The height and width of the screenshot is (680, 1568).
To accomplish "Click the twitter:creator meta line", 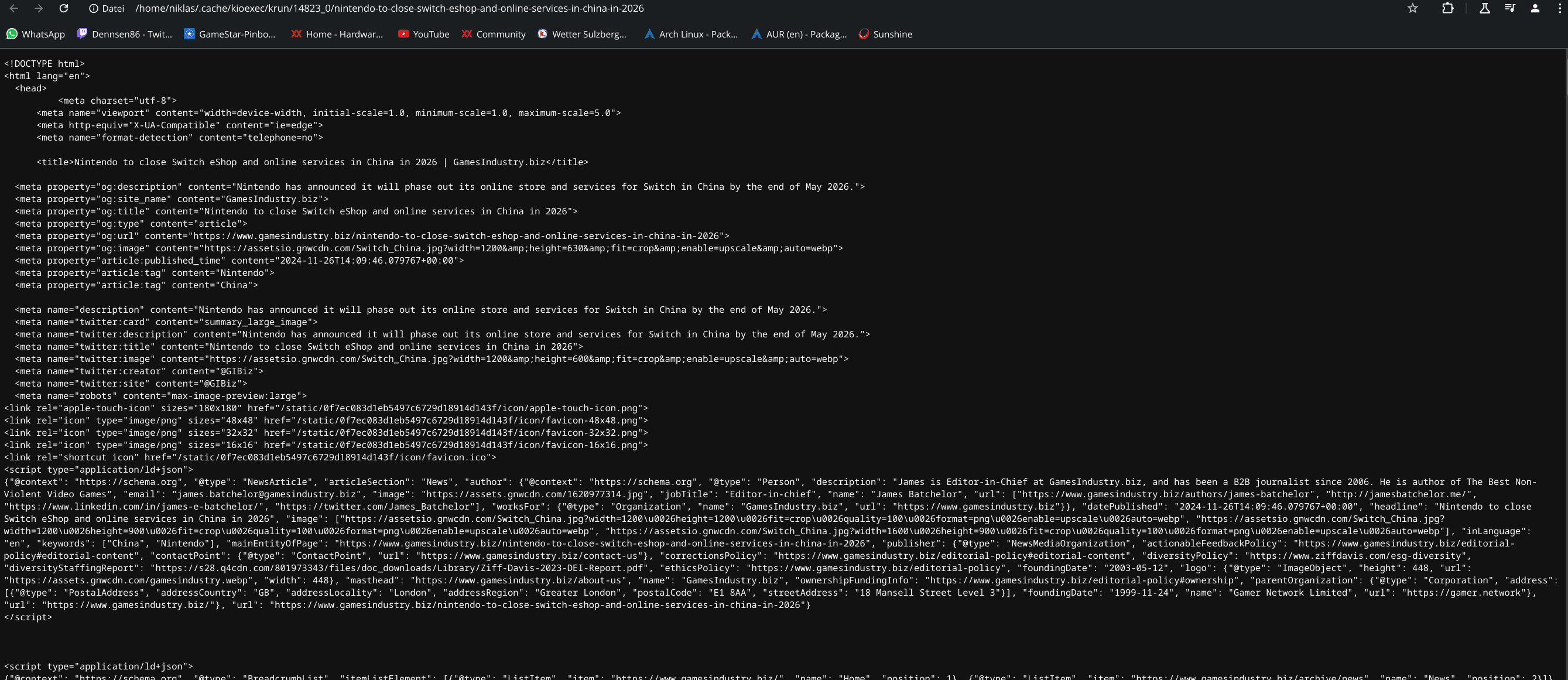I will 139,371.
